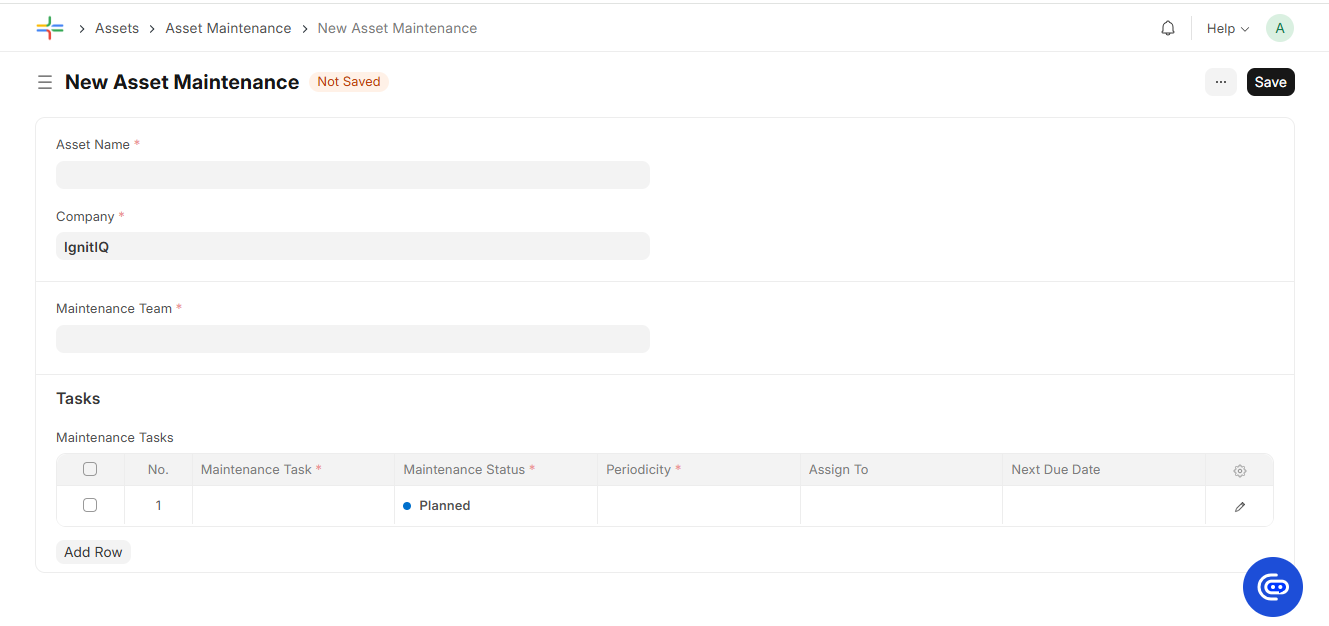The image size is (1329, 626).
Task: Click the Company field with IgnitIQ
Action: pos(353,247)
